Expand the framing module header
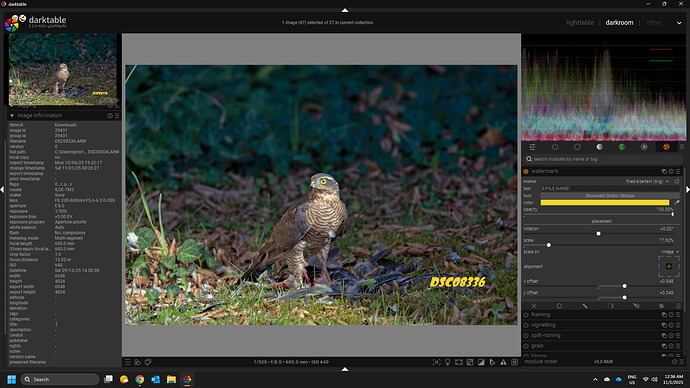Image resolution: width=690 pixels, height=388 pixels. point(540,315)
